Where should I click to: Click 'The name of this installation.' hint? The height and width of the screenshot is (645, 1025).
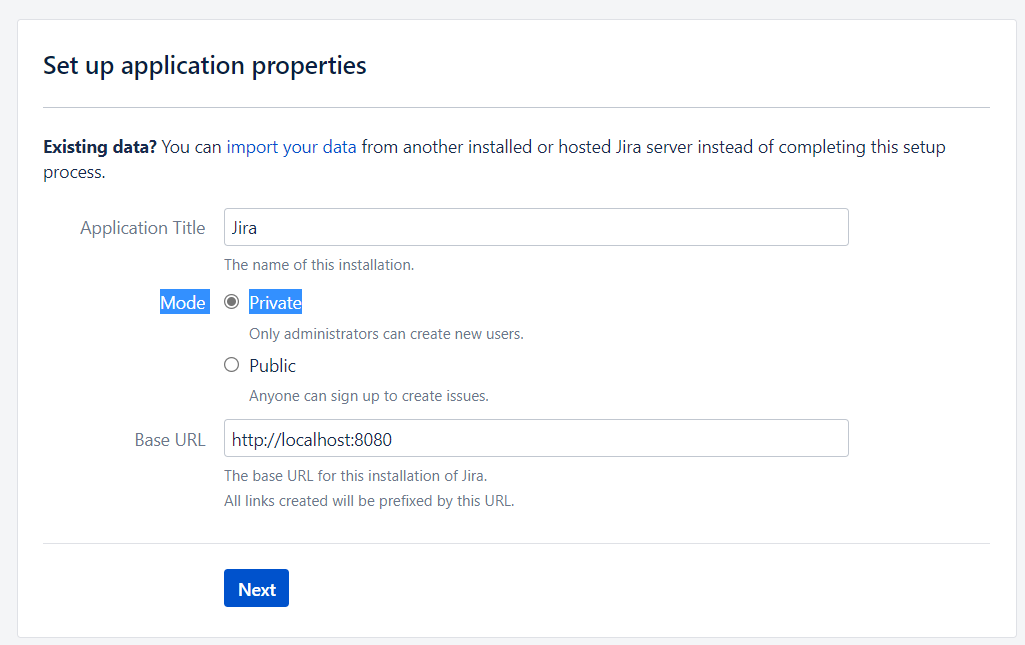[x=319, y=265]
